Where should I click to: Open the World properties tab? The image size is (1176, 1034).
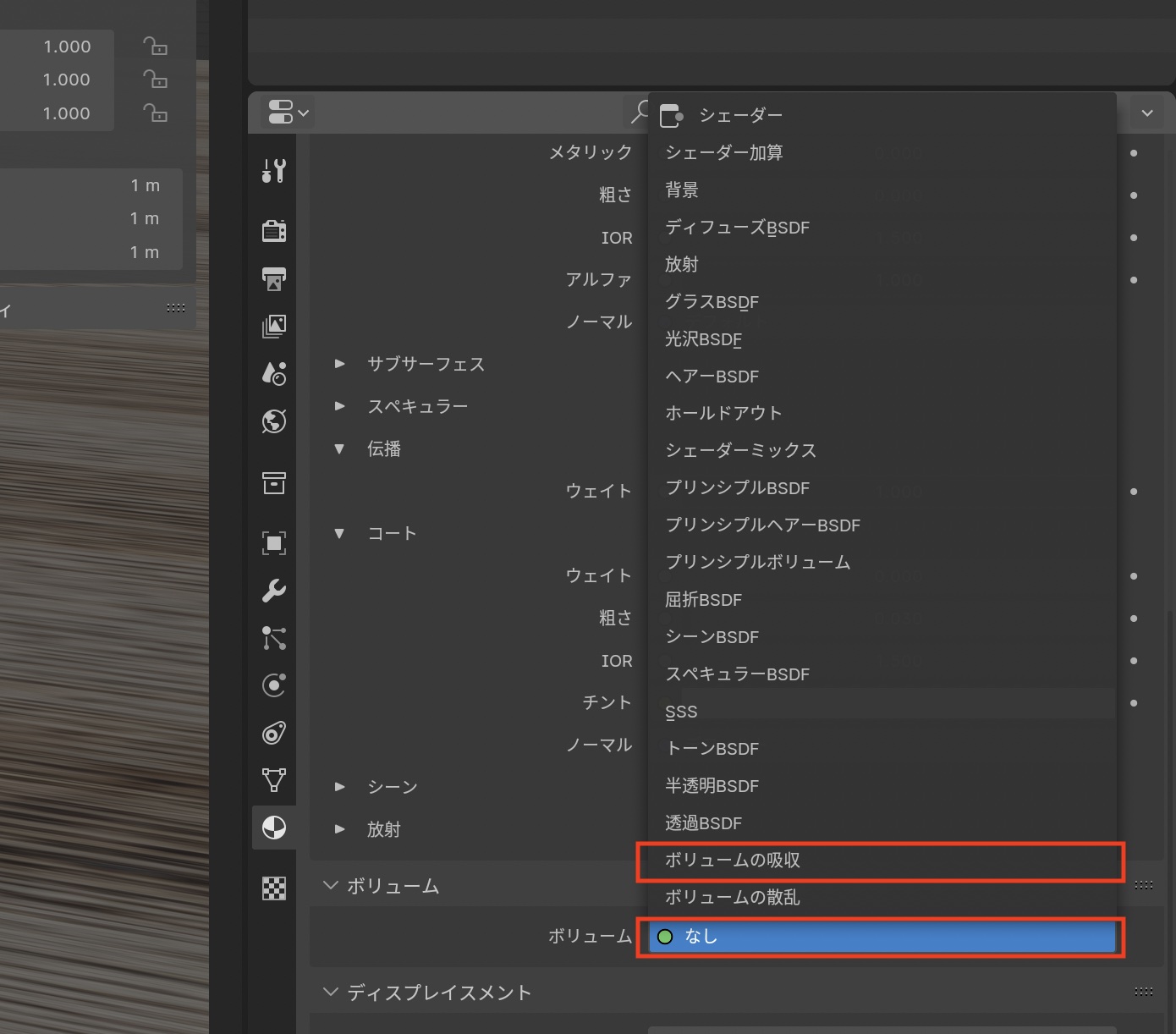[x=273, y=421]
